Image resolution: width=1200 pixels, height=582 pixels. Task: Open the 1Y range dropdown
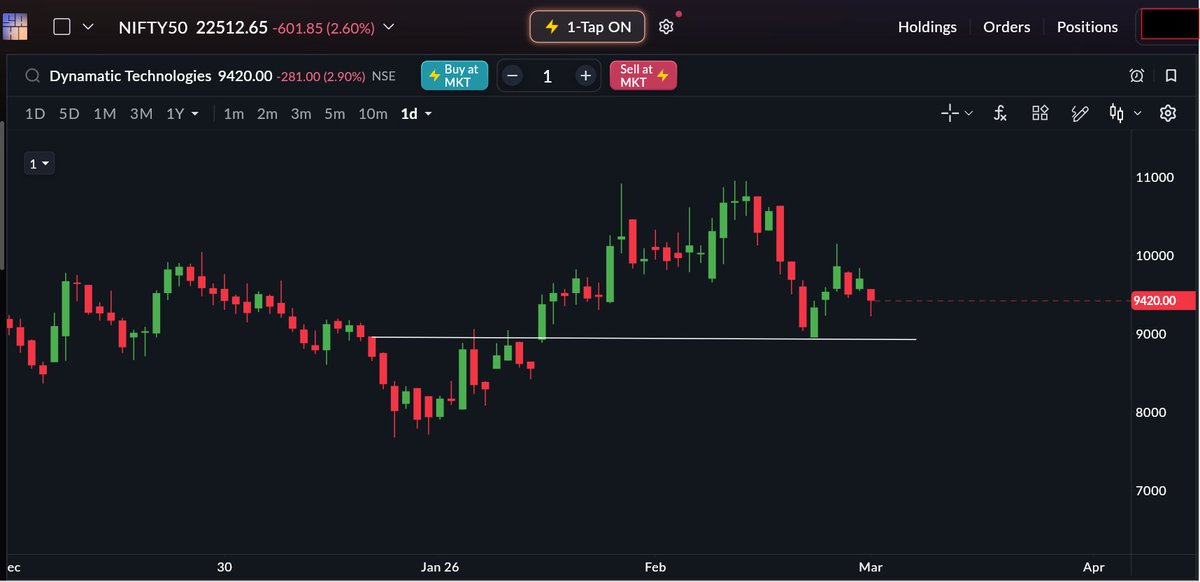click(x=182, y=114)
